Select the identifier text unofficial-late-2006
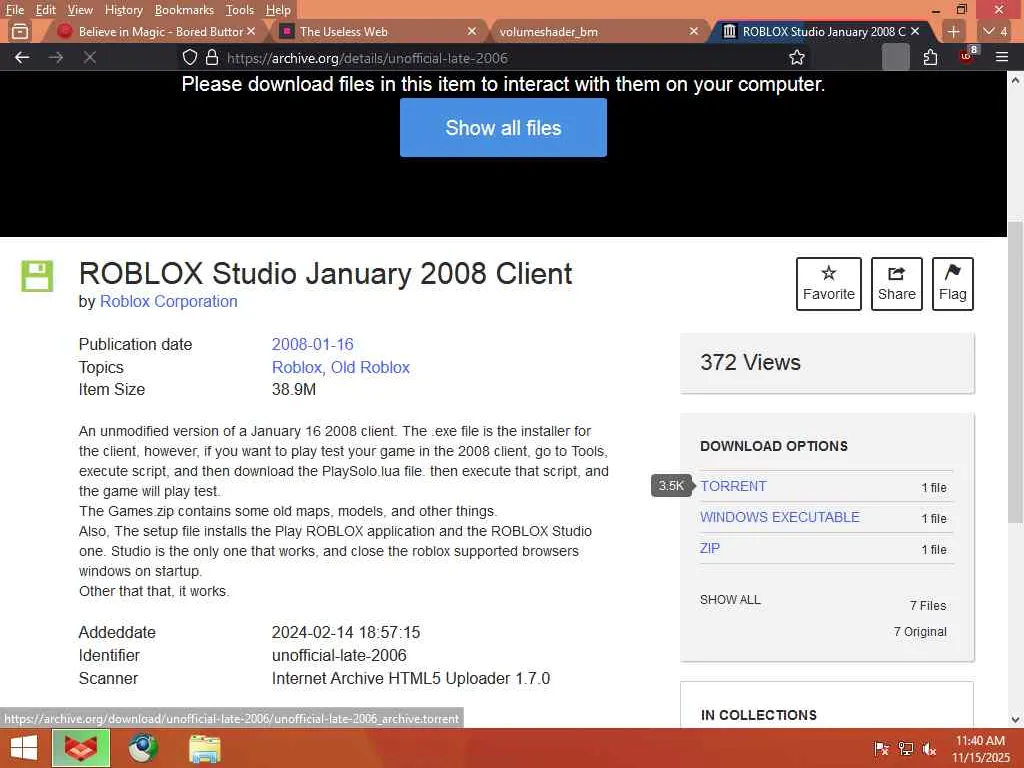The image size is (1024, 768). tap(339, 655)
